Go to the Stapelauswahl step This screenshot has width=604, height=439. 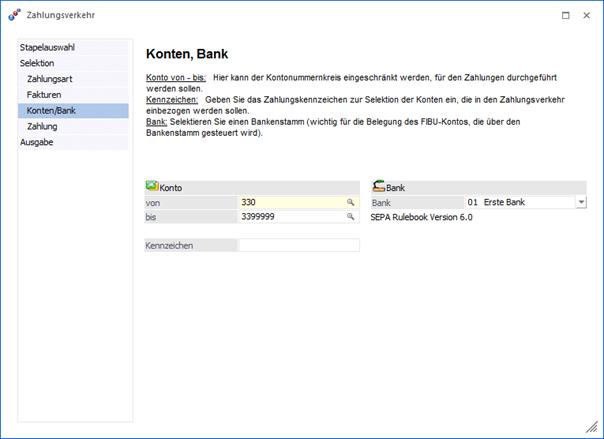click(48, 47)
